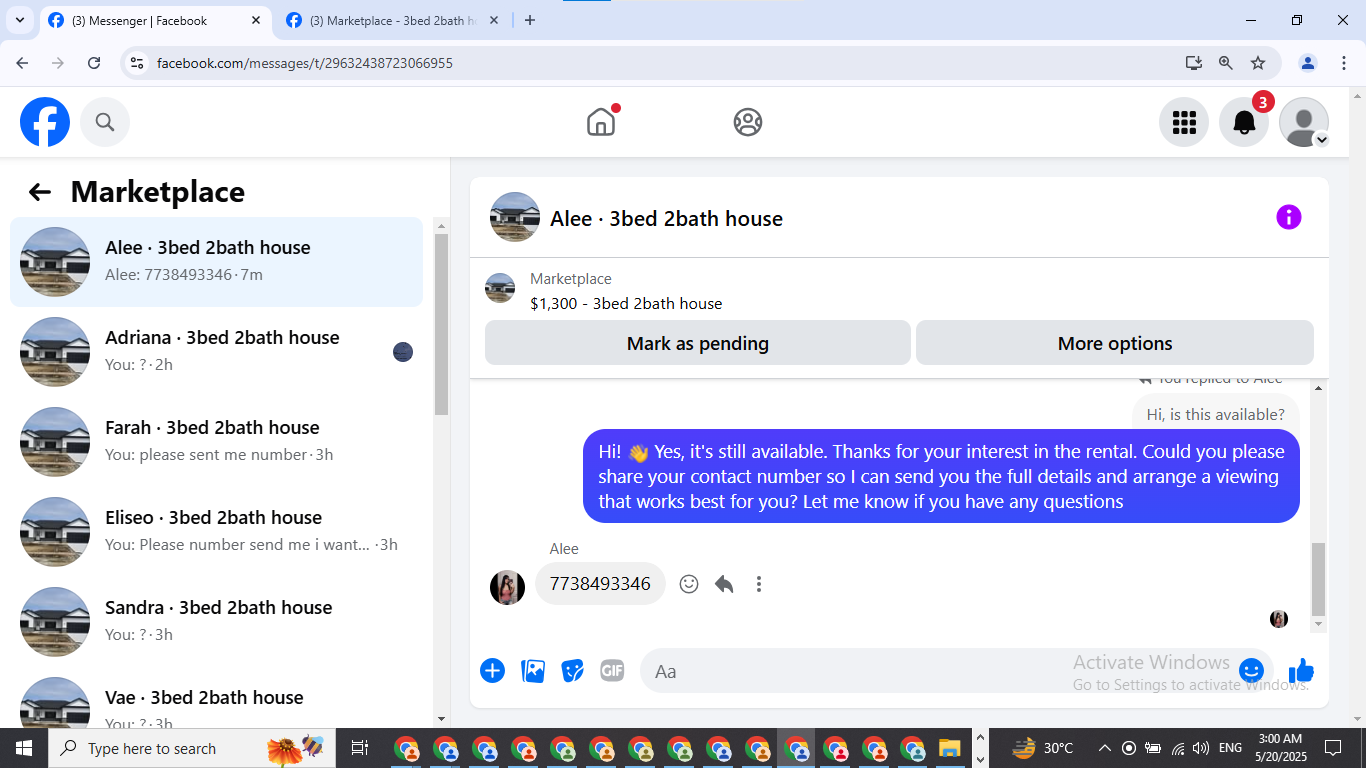Send a thumbs-up like

click(1301, 671)
